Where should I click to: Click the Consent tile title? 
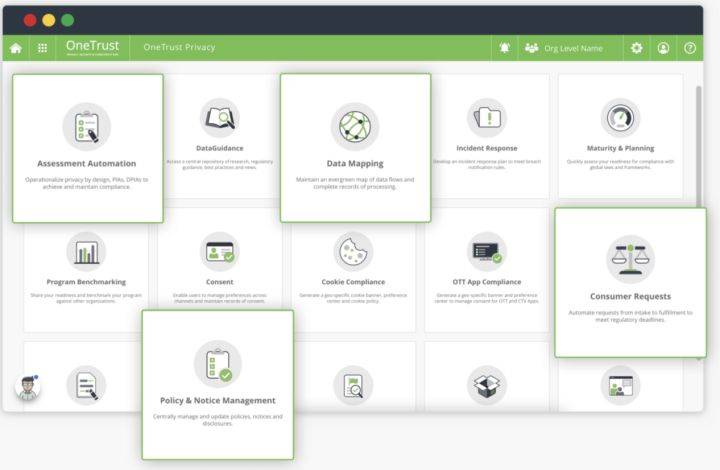pos(219,282)
